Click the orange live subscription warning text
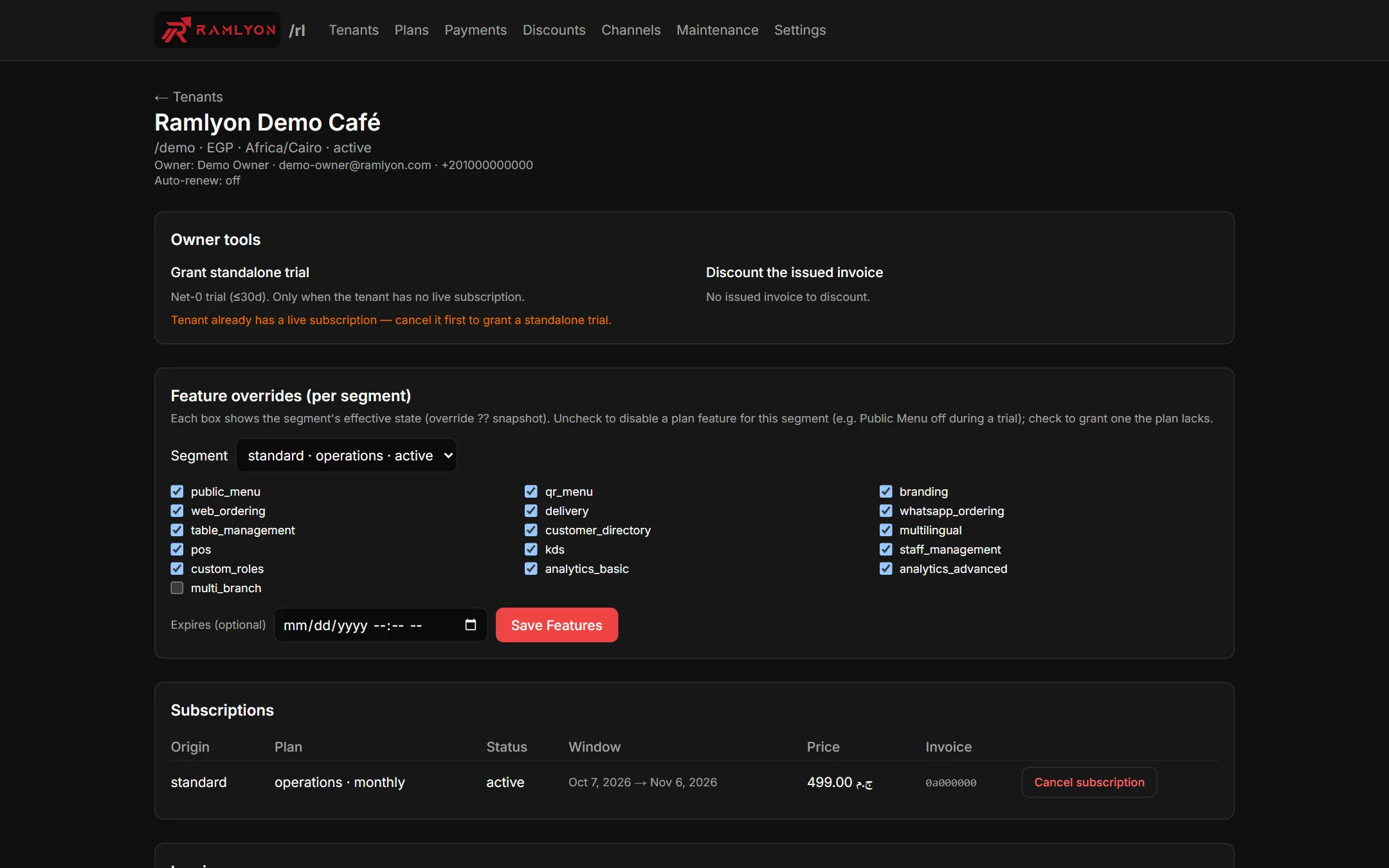The width and height of the screenshot is (1389, 868). click(391, 320)
